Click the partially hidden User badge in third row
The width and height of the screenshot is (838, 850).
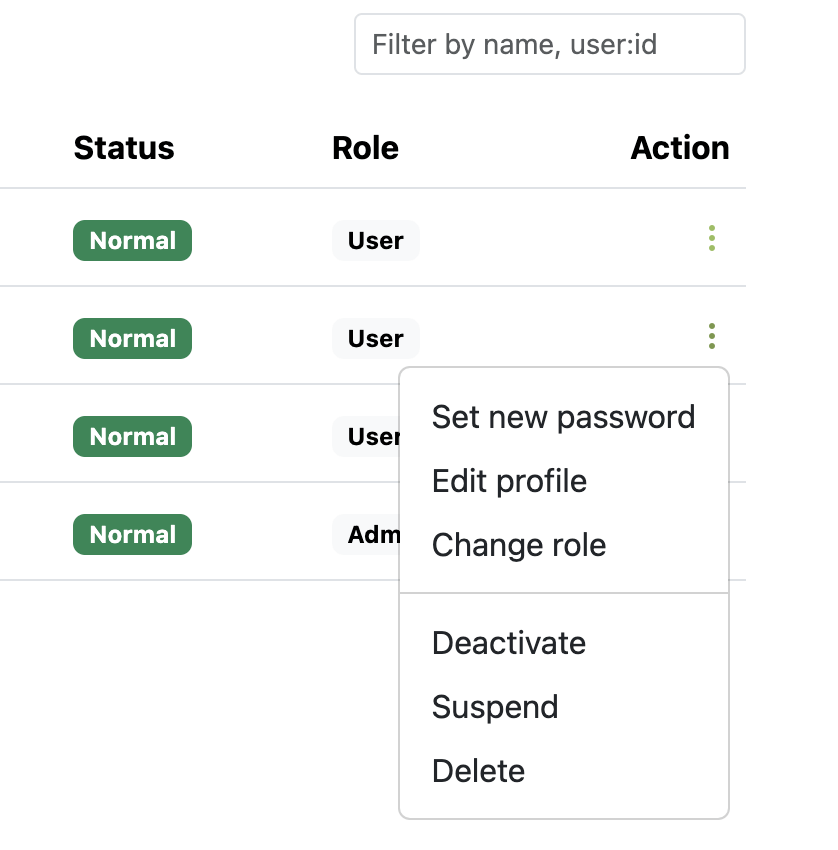pyautogui.click(x=367, y=437)
